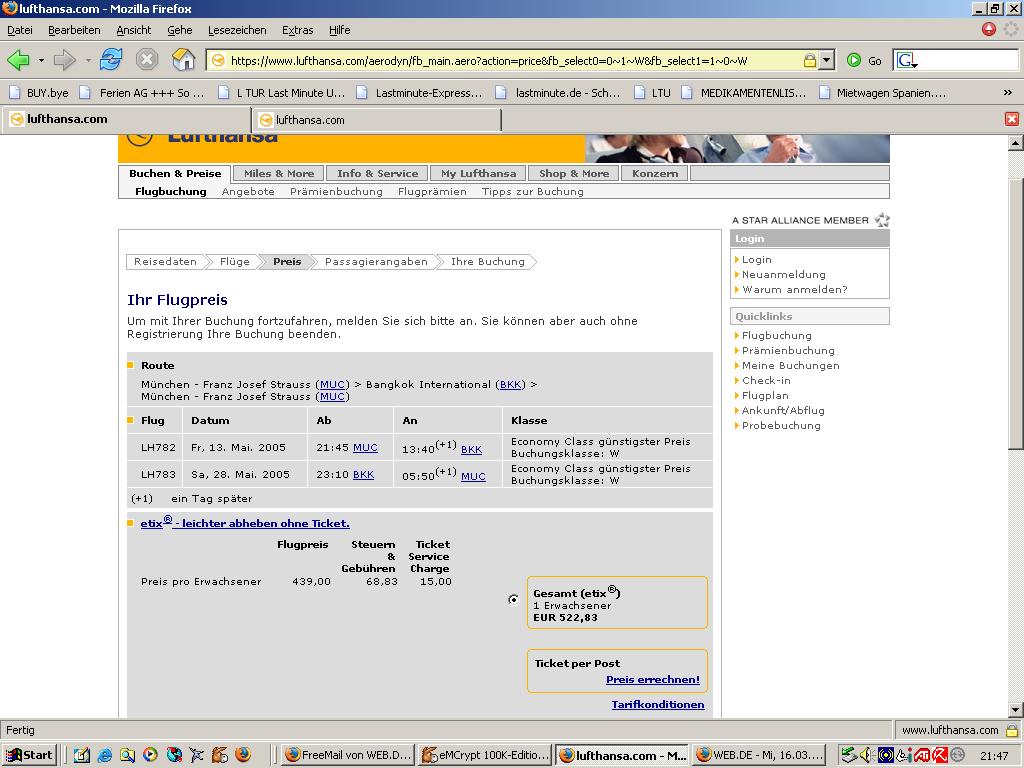
Task: Open the Ankunft/Abflug quicklink
Action: (783, 411)
